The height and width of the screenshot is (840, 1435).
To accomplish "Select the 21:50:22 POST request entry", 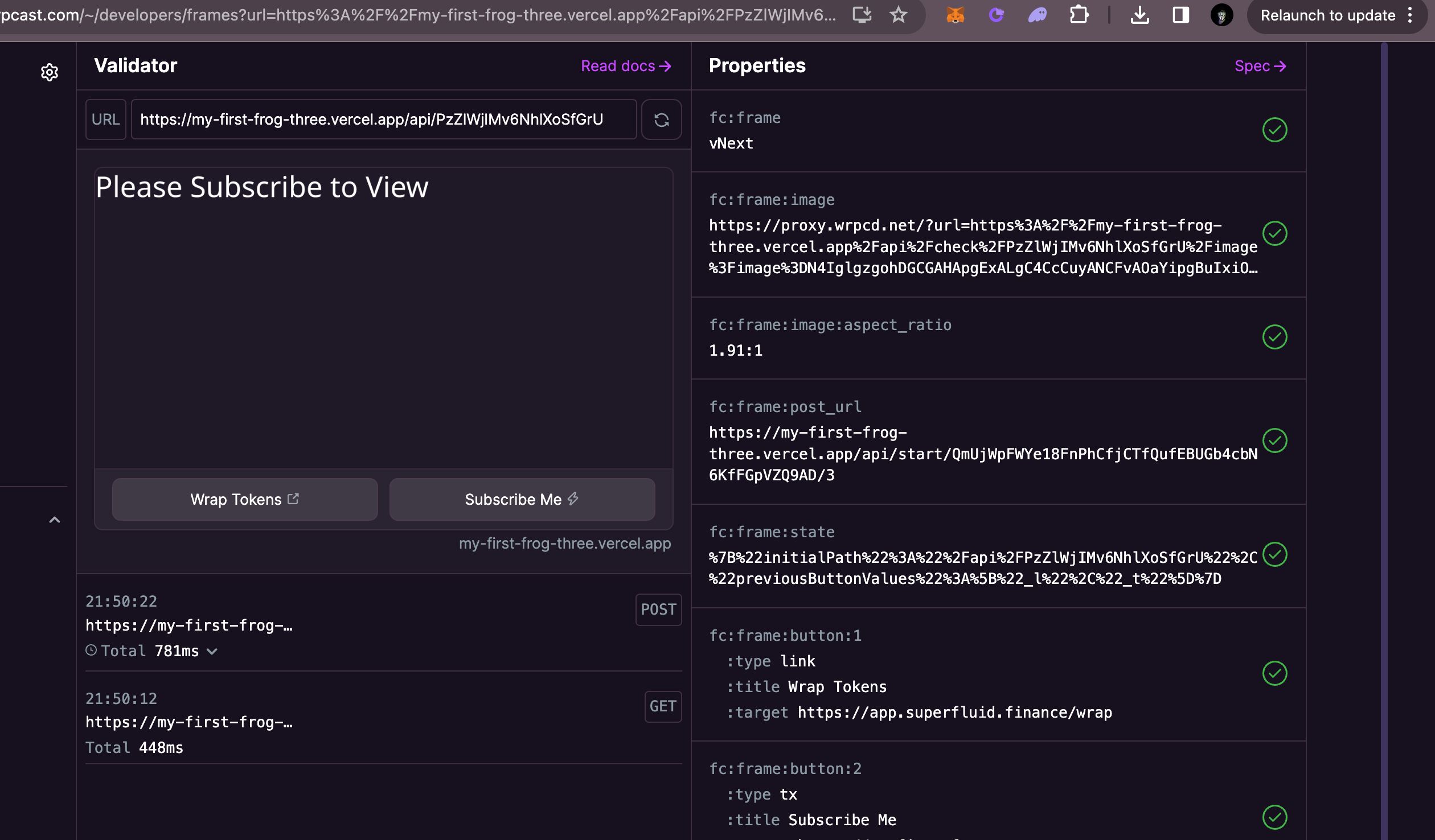I will click(x=384, y=626).
